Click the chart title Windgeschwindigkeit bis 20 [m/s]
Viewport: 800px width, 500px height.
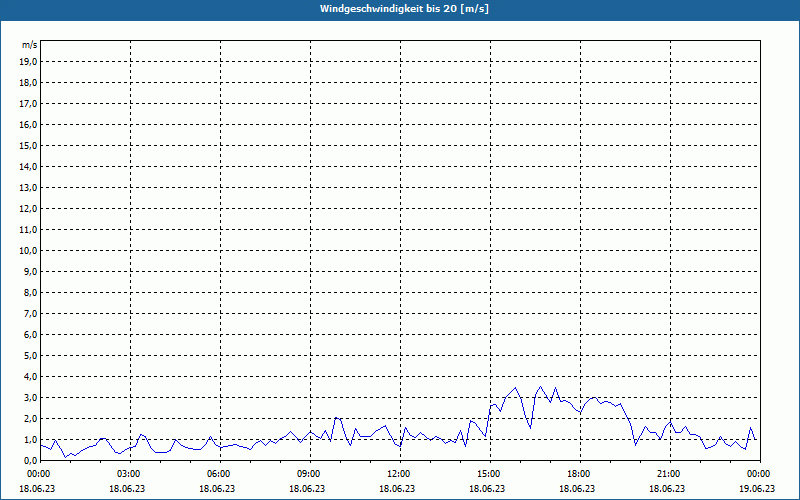404,9
